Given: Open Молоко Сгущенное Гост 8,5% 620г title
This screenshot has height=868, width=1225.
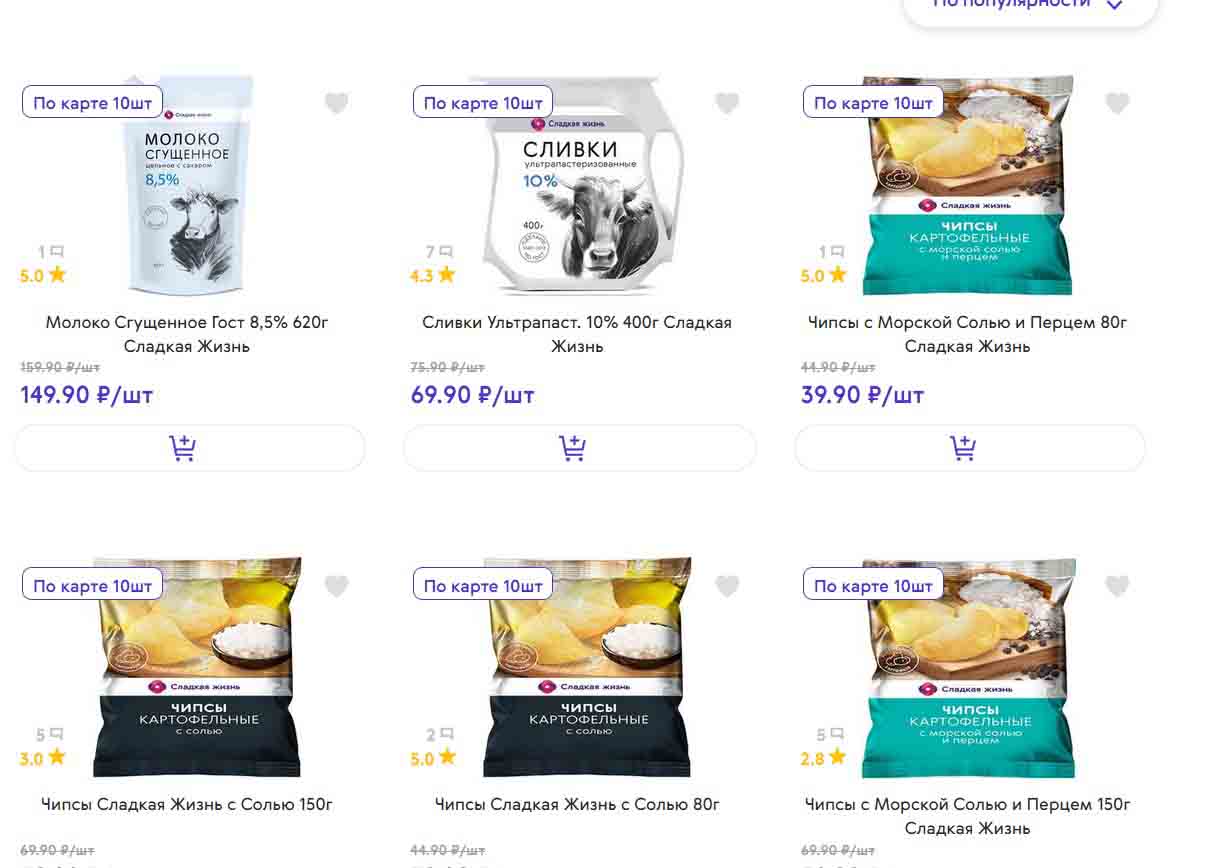Looking at the screenshot, I should pos(187,334).
